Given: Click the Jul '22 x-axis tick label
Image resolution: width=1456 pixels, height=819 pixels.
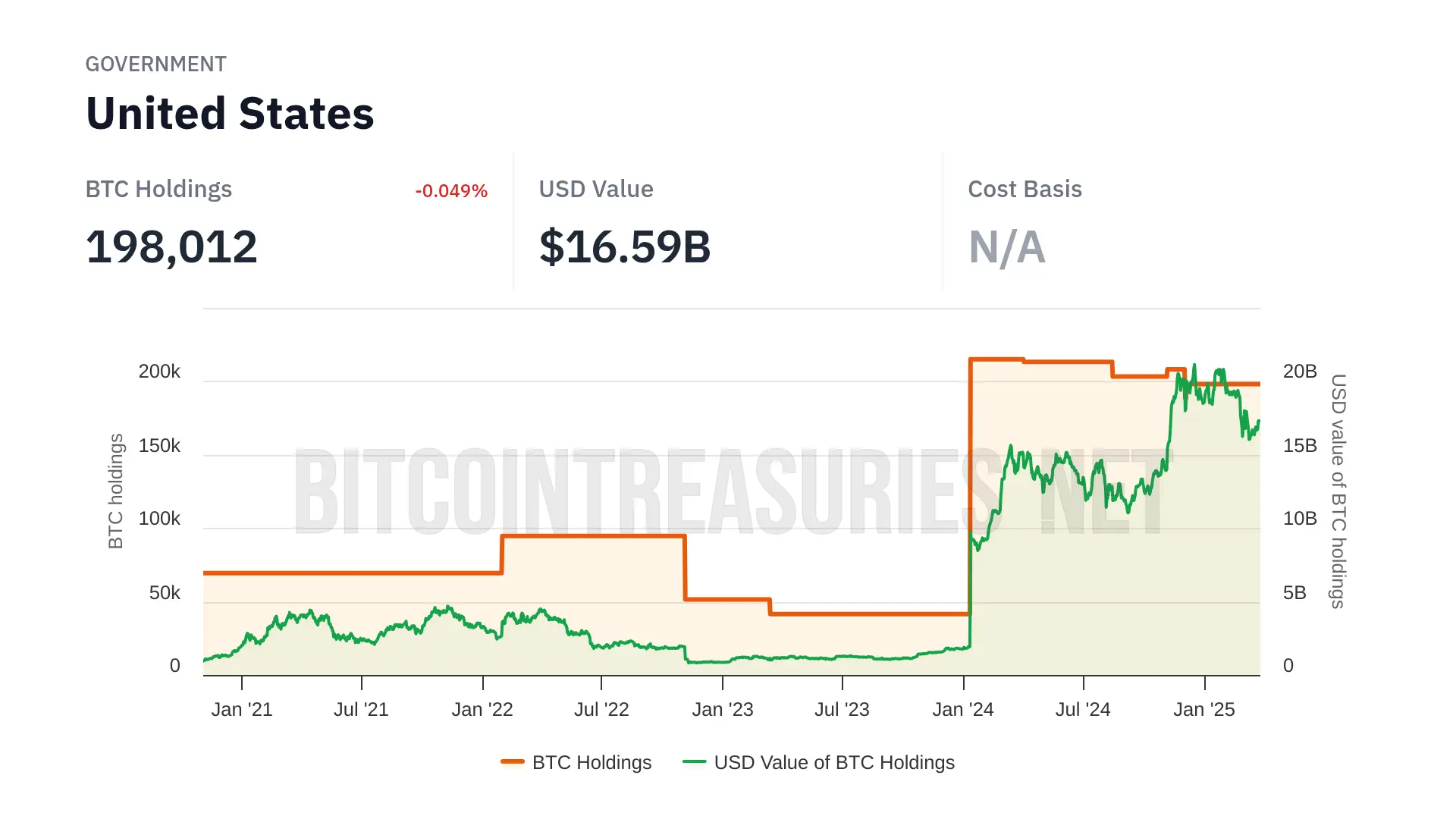Looking at the screenshot, I should 601,710.
